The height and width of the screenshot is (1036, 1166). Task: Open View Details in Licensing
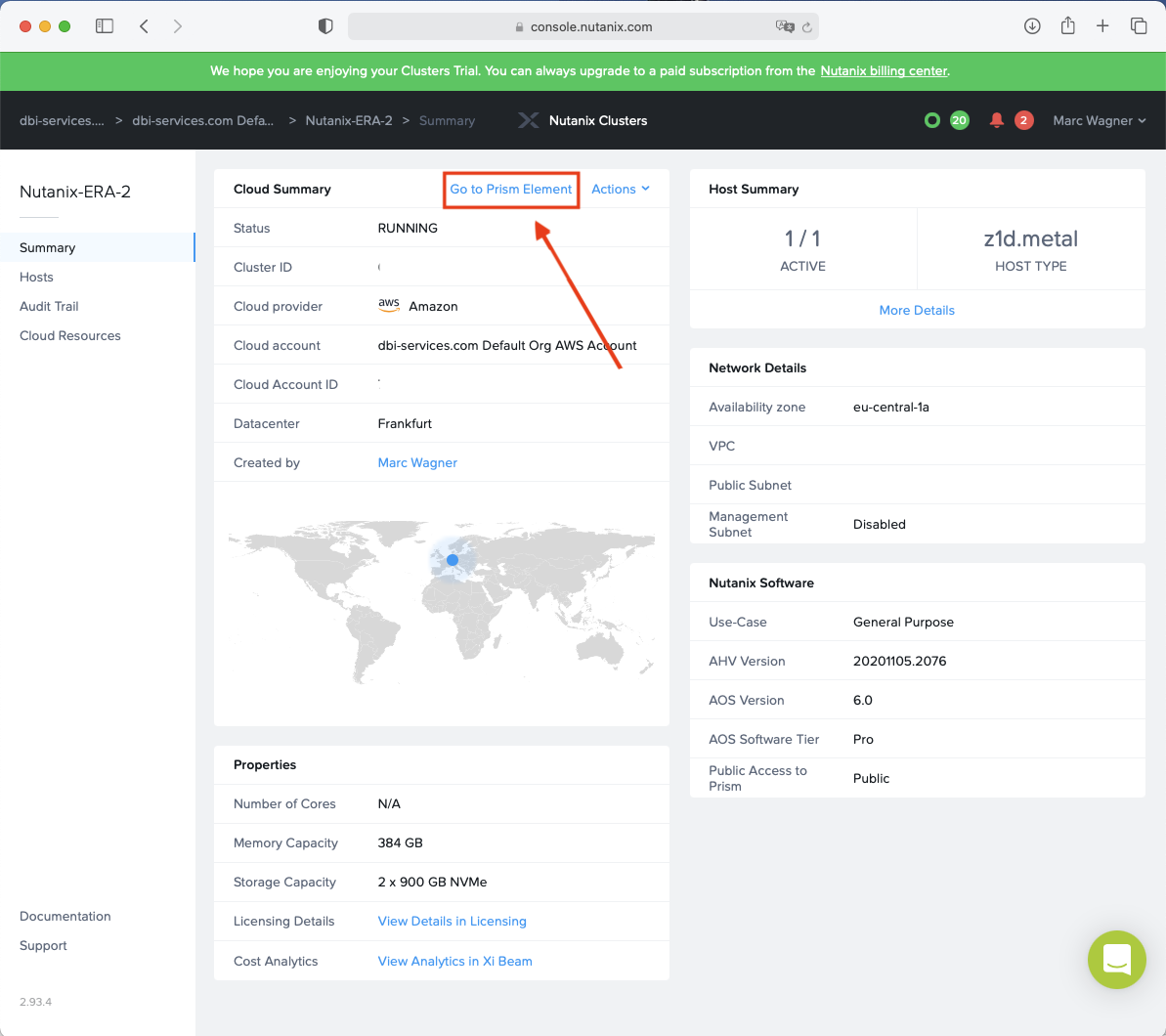tap(453, 921)
